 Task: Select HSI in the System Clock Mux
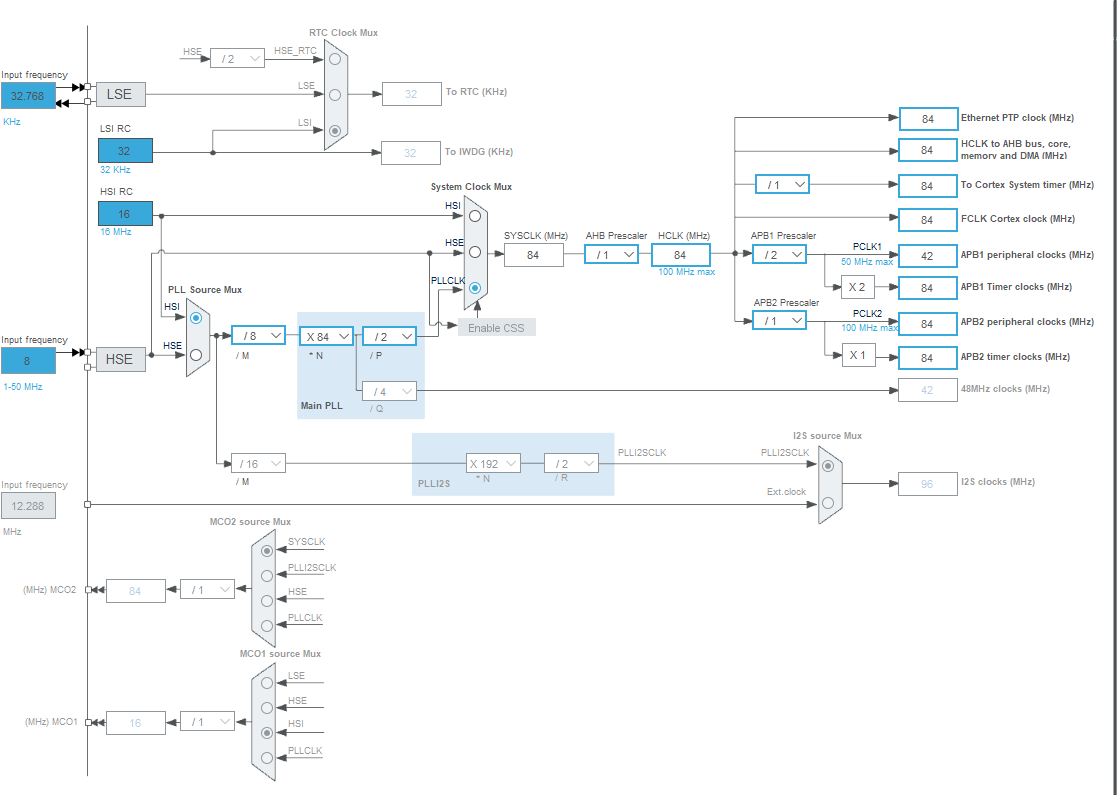pyautogui.click(x=474, y=214)
